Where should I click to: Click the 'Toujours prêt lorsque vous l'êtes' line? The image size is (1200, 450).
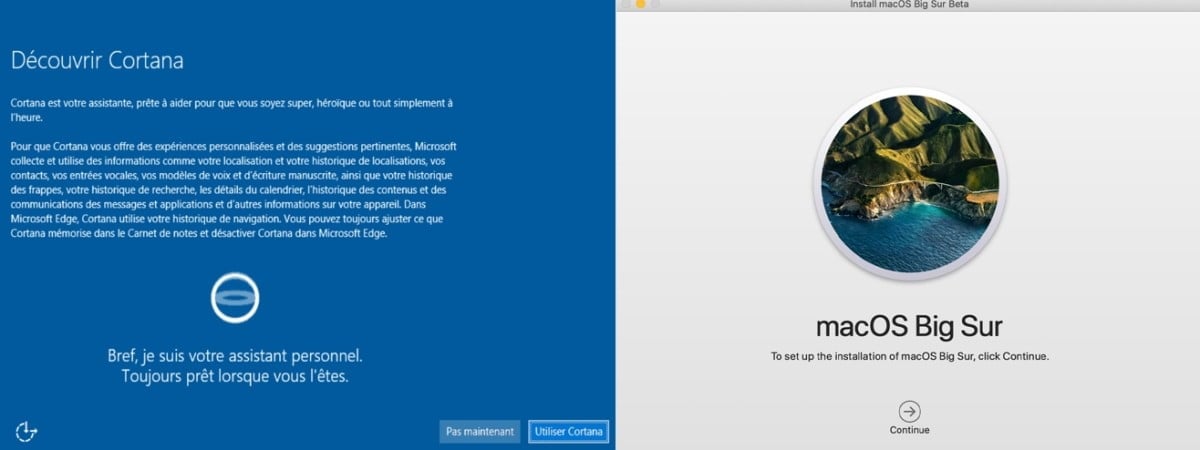235,377
